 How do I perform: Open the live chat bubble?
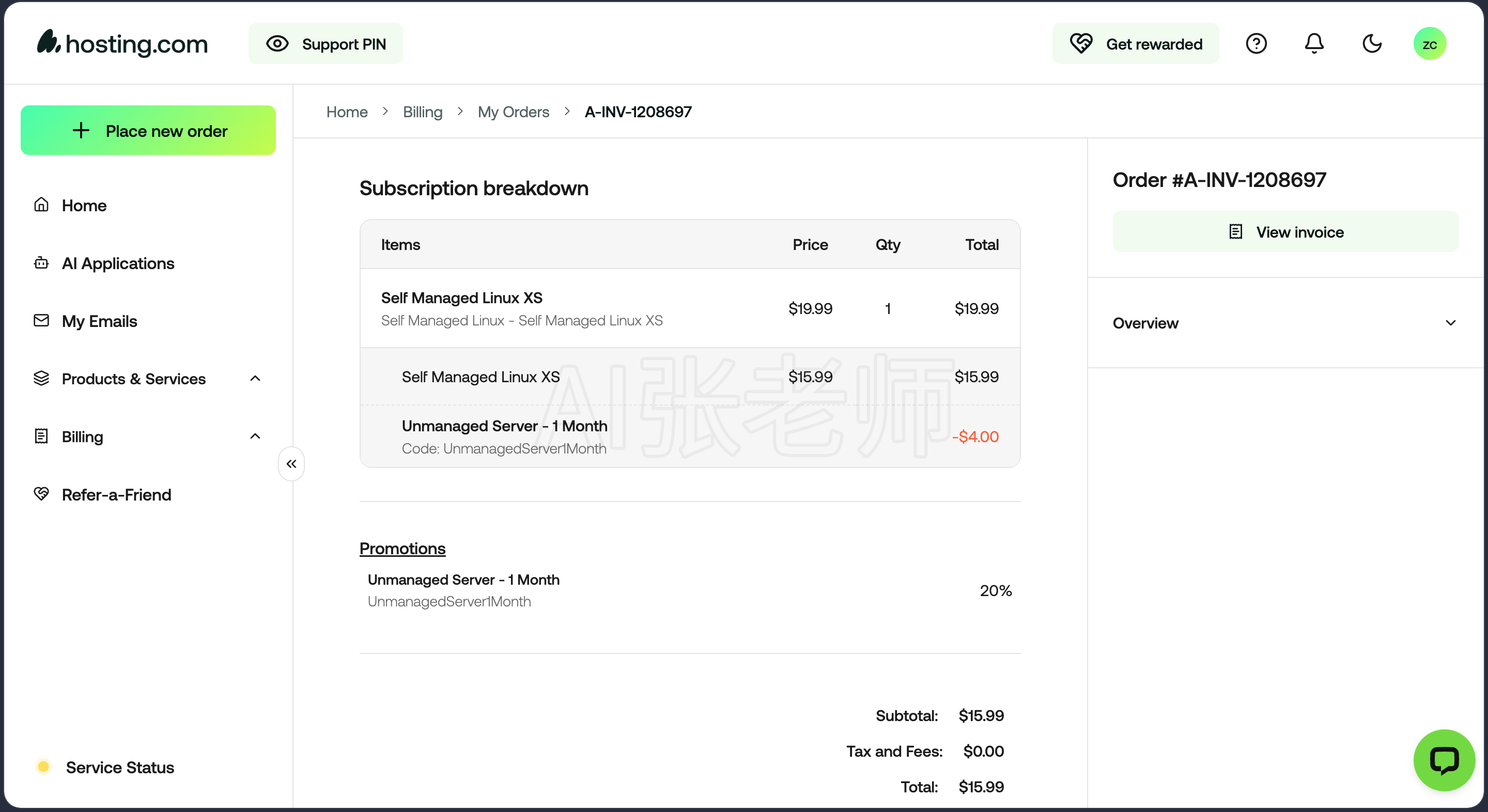coord(1444,760)
